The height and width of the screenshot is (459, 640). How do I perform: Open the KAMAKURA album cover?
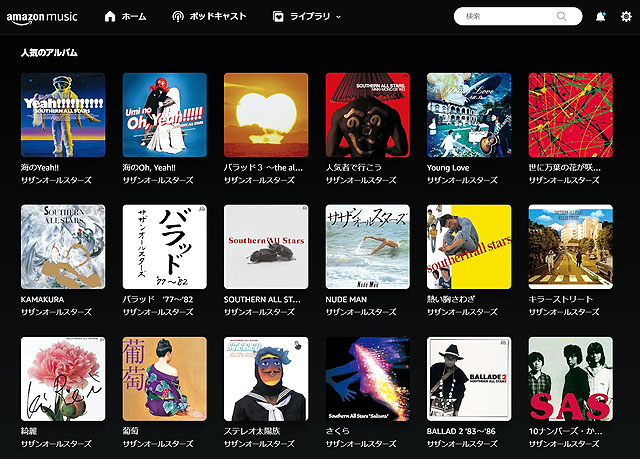(63, 247)
